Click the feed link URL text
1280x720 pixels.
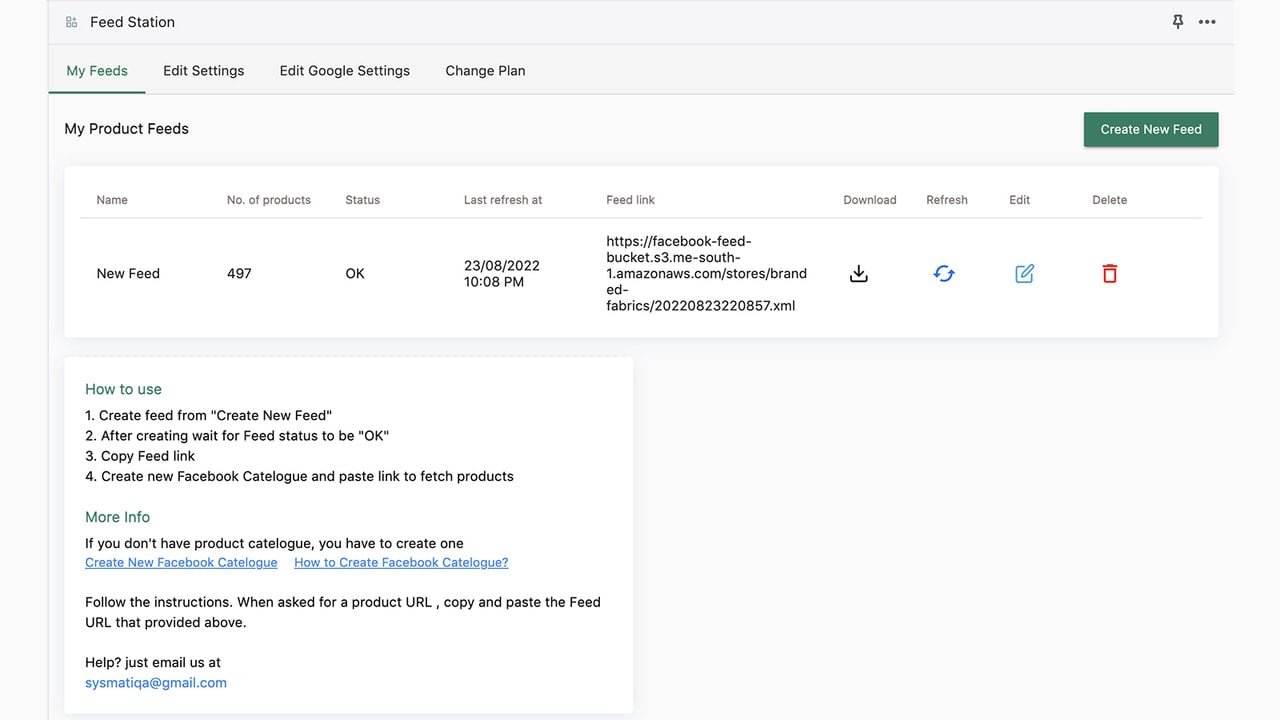click(706, 274)
